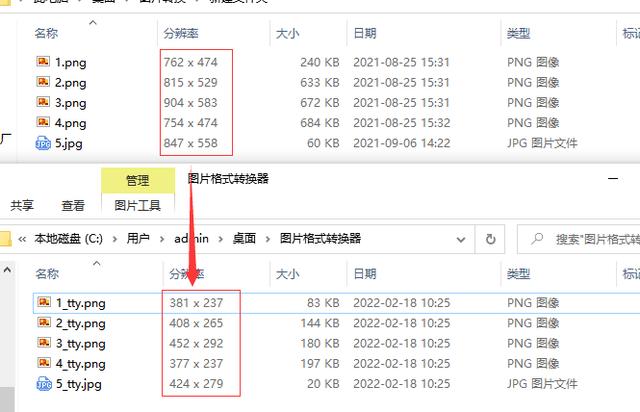
Task: Click the 4_tty.png file icon
Action: 44,363
